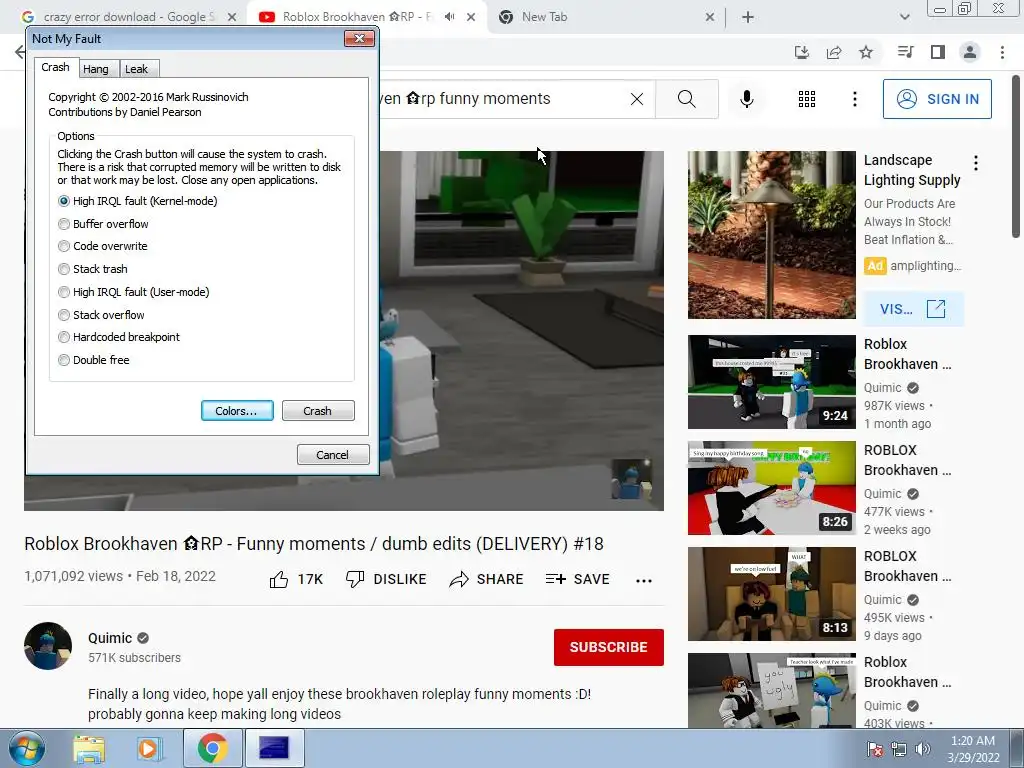Click the DISLIKE button

pyautogui.click(x=386, y=579)
